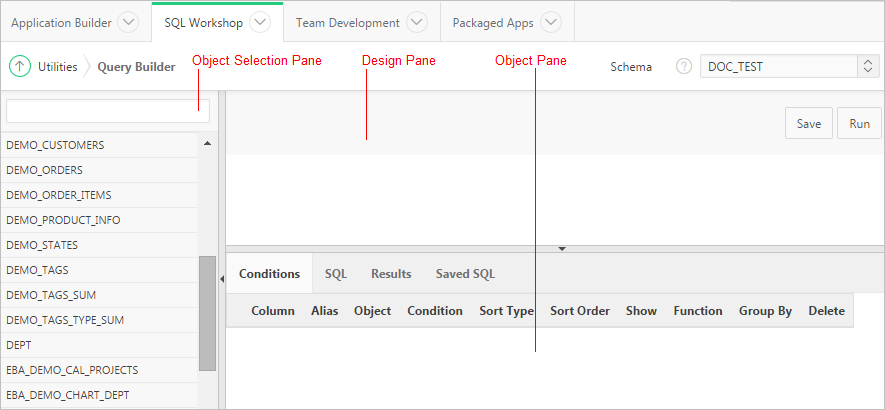This screenshot has height=410, width=885.
Task: Click the Schema help question mark icon
Action: [684, 67]
